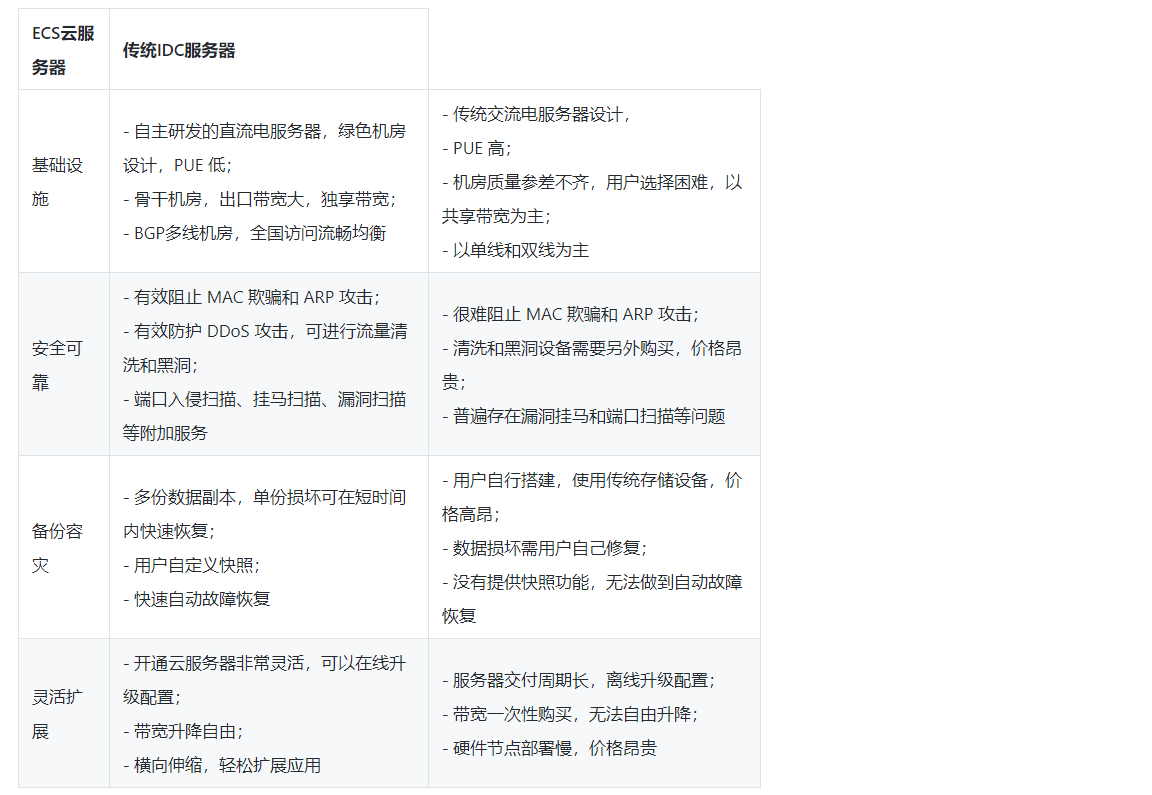Click text '没有提供快照功能，无法做到自动故障'
This screenshot has width=1152, height=795.
click(597, 582)
